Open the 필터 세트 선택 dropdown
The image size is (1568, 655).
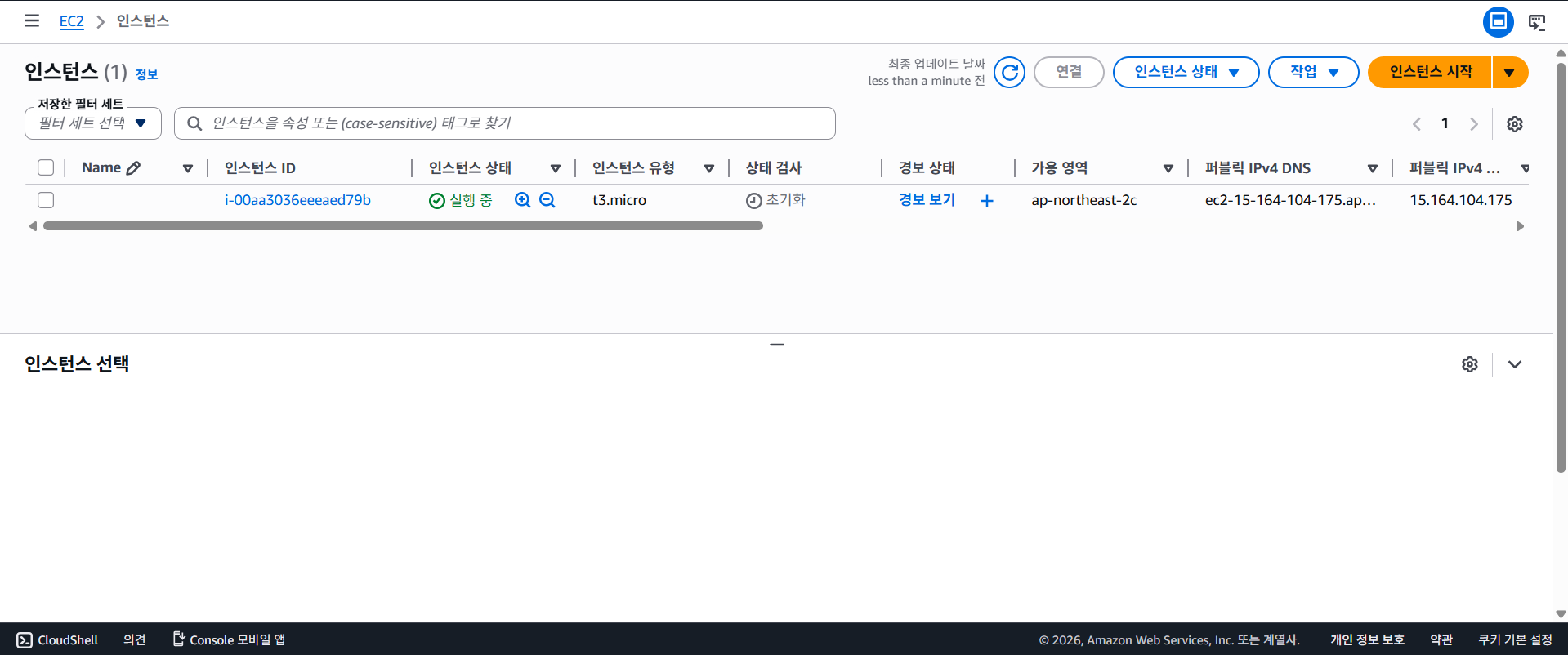coord(93,123)
